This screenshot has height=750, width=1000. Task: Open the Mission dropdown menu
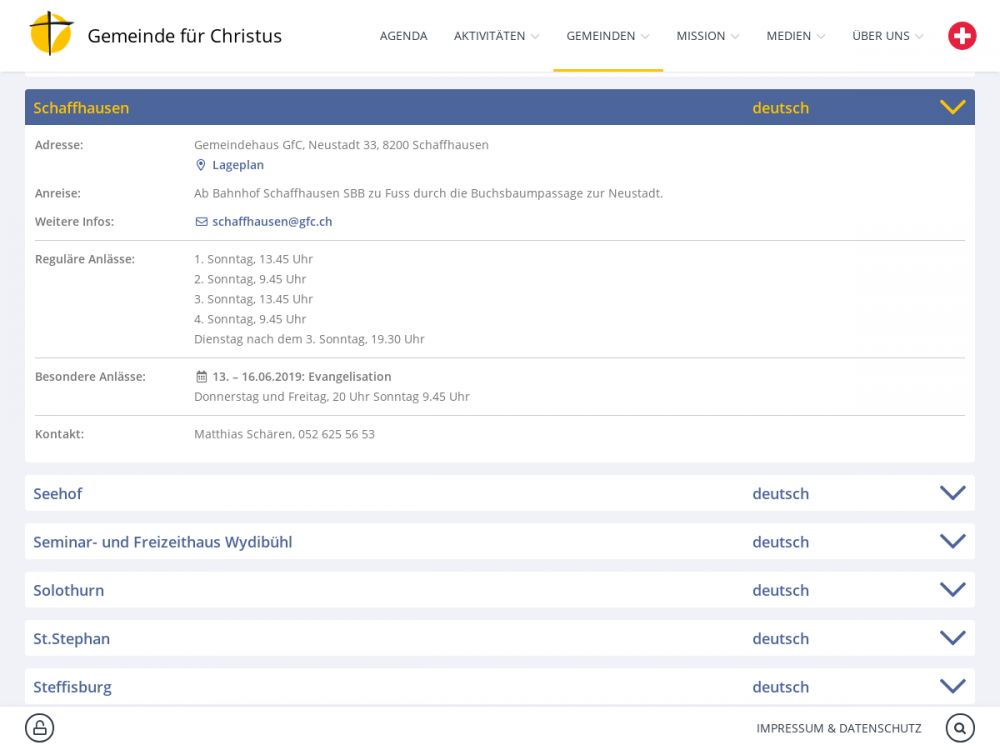[x=707, y=36]
